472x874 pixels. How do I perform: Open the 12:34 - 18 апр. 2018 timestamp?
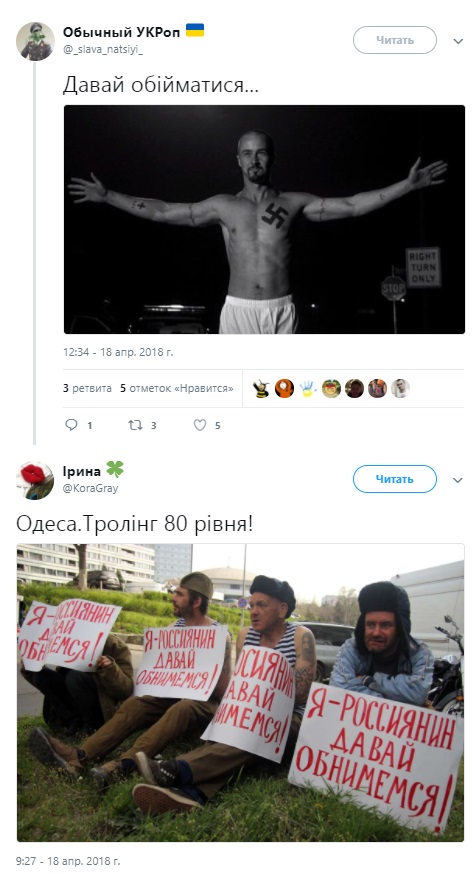point(118,352)
